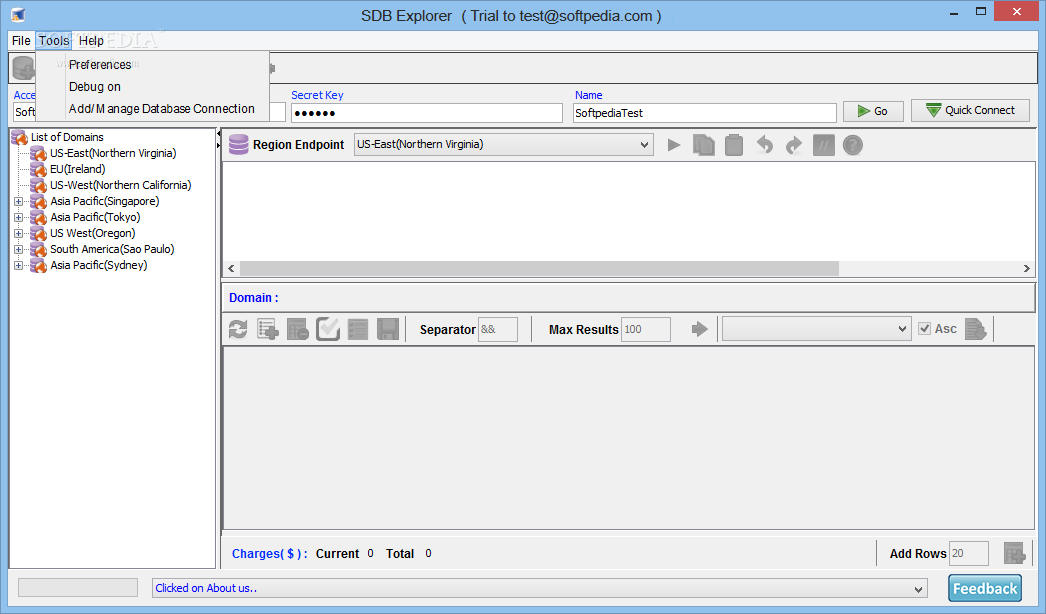Click the Redo arrow icon
The image size is (1046, 614).
pos(794,145)
